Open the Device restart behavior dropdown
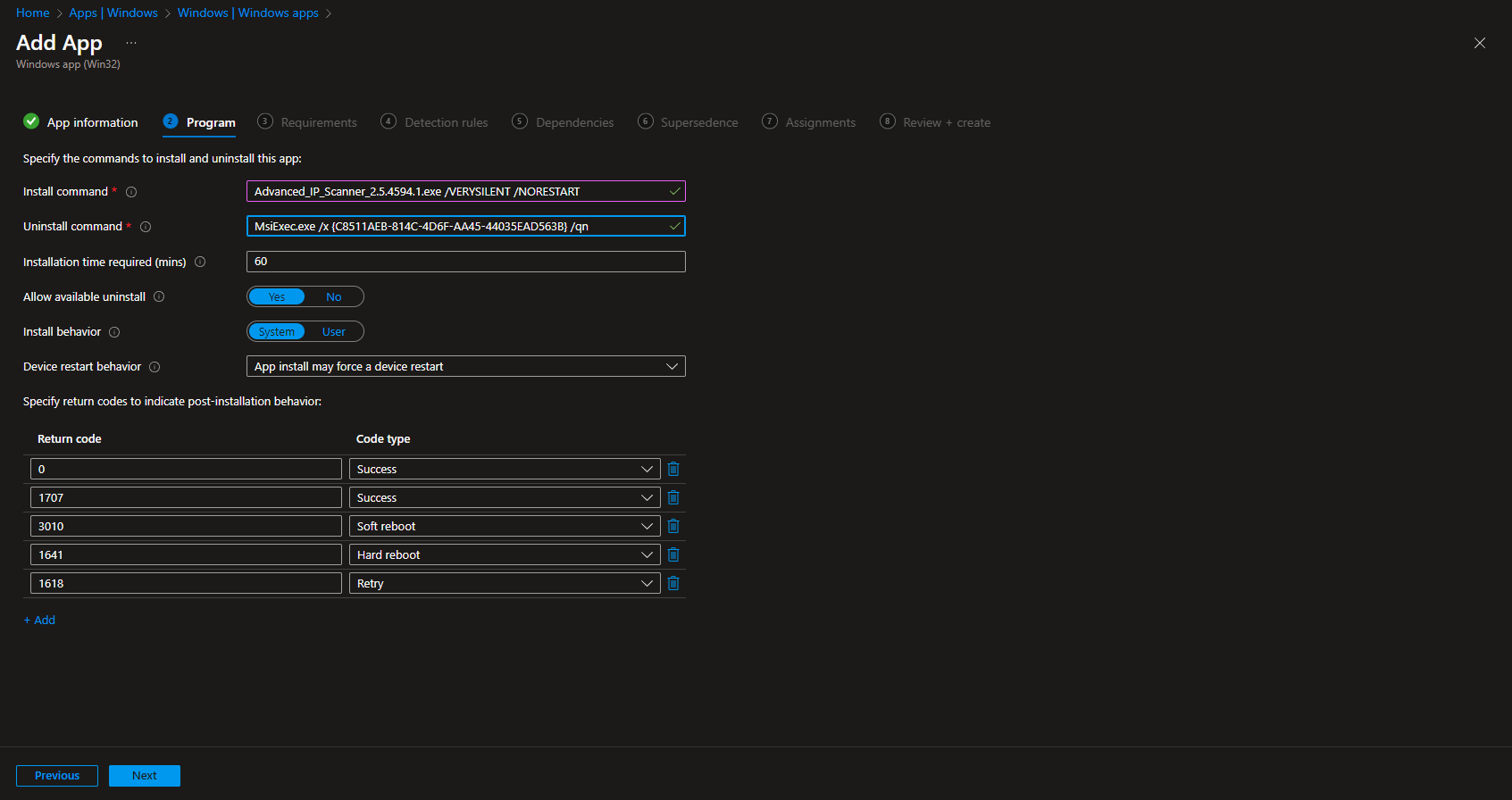Image resolution: width=1512 pixels, height=800 pixels. click(x=465, y=366)
